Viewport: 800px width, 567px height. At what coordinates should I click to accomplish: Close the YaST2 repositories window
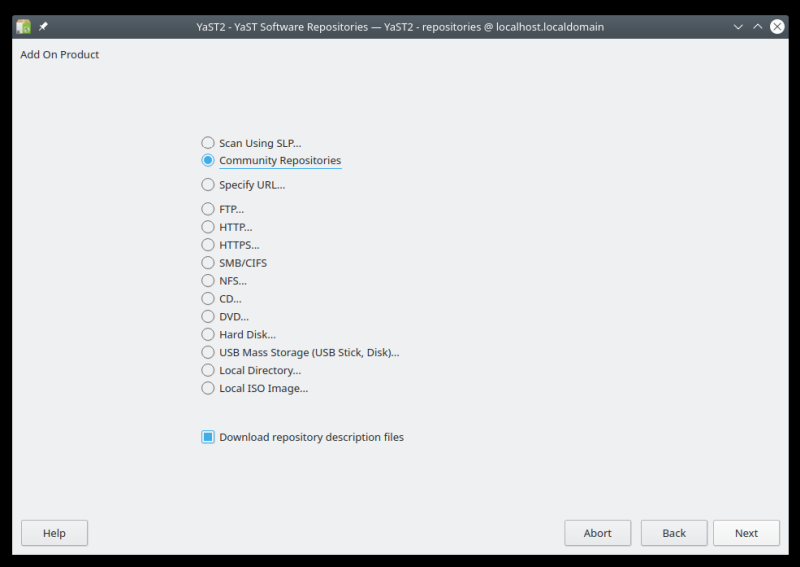coord(777,27)
